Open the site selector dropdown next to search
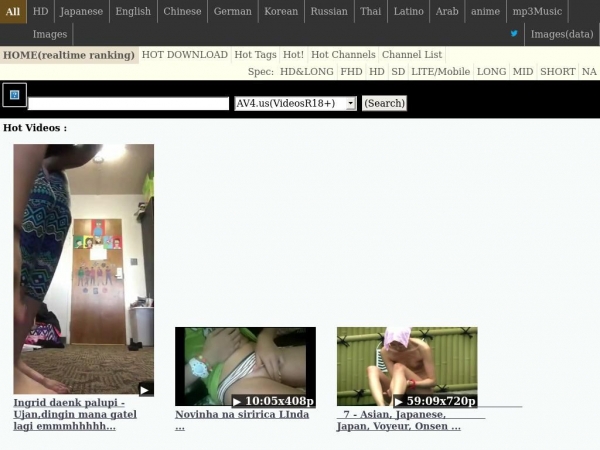Image resolution: width=600 pixels, height=450 pixels. pyautogui.click(x=295, y=103)
